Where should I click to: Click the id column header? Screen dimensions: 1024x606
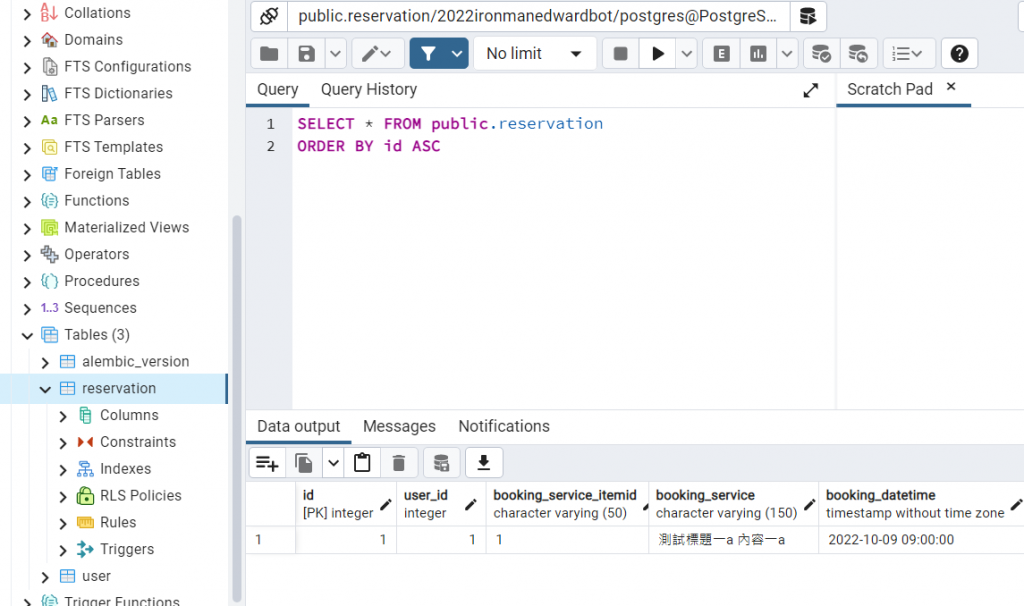[x=346, y=504]
